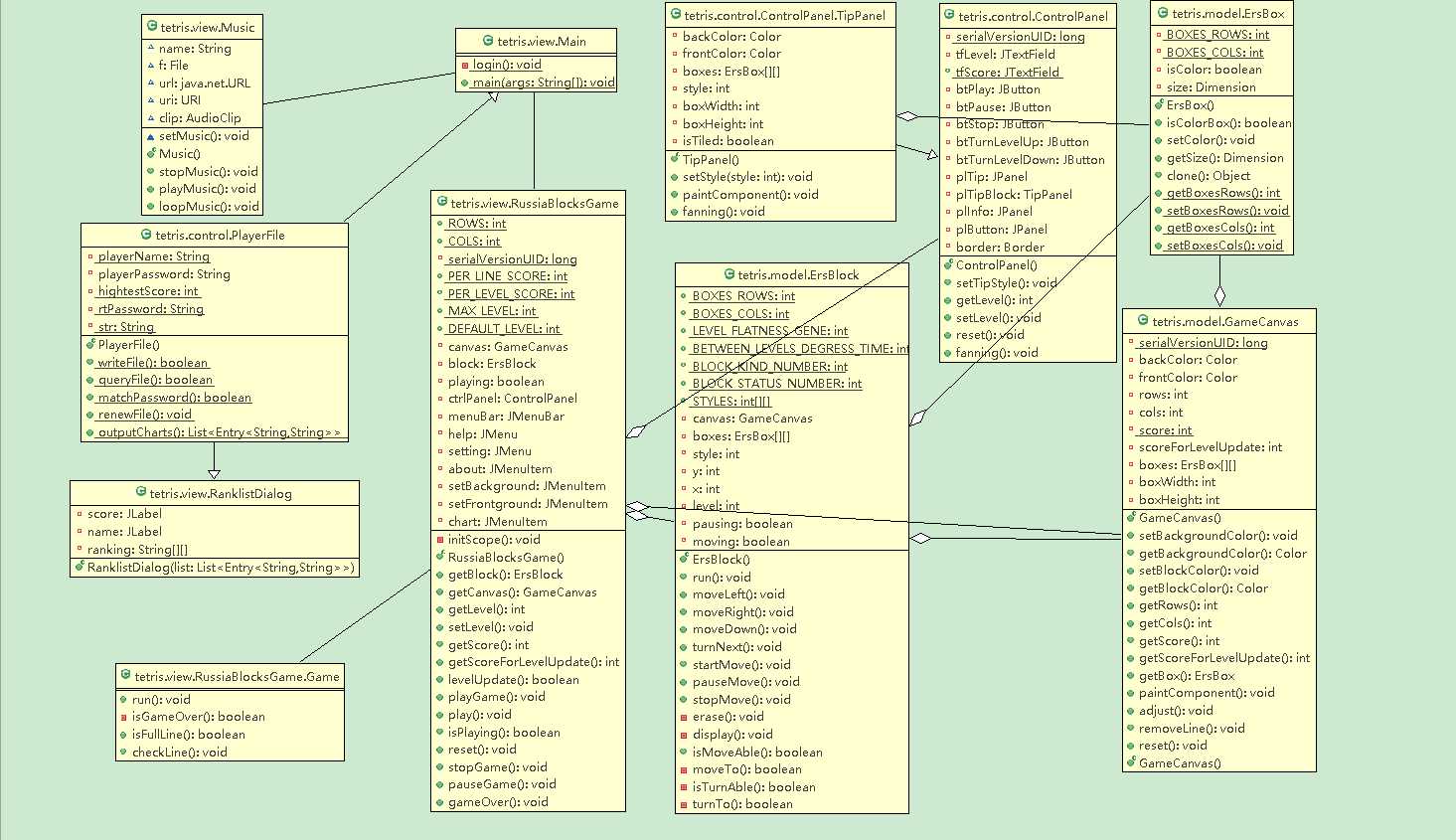This screenshot has width=1456, height=840.
Task: Select 'gameOver(): void' method in RussiaBlocksGame
Action: 498,802
